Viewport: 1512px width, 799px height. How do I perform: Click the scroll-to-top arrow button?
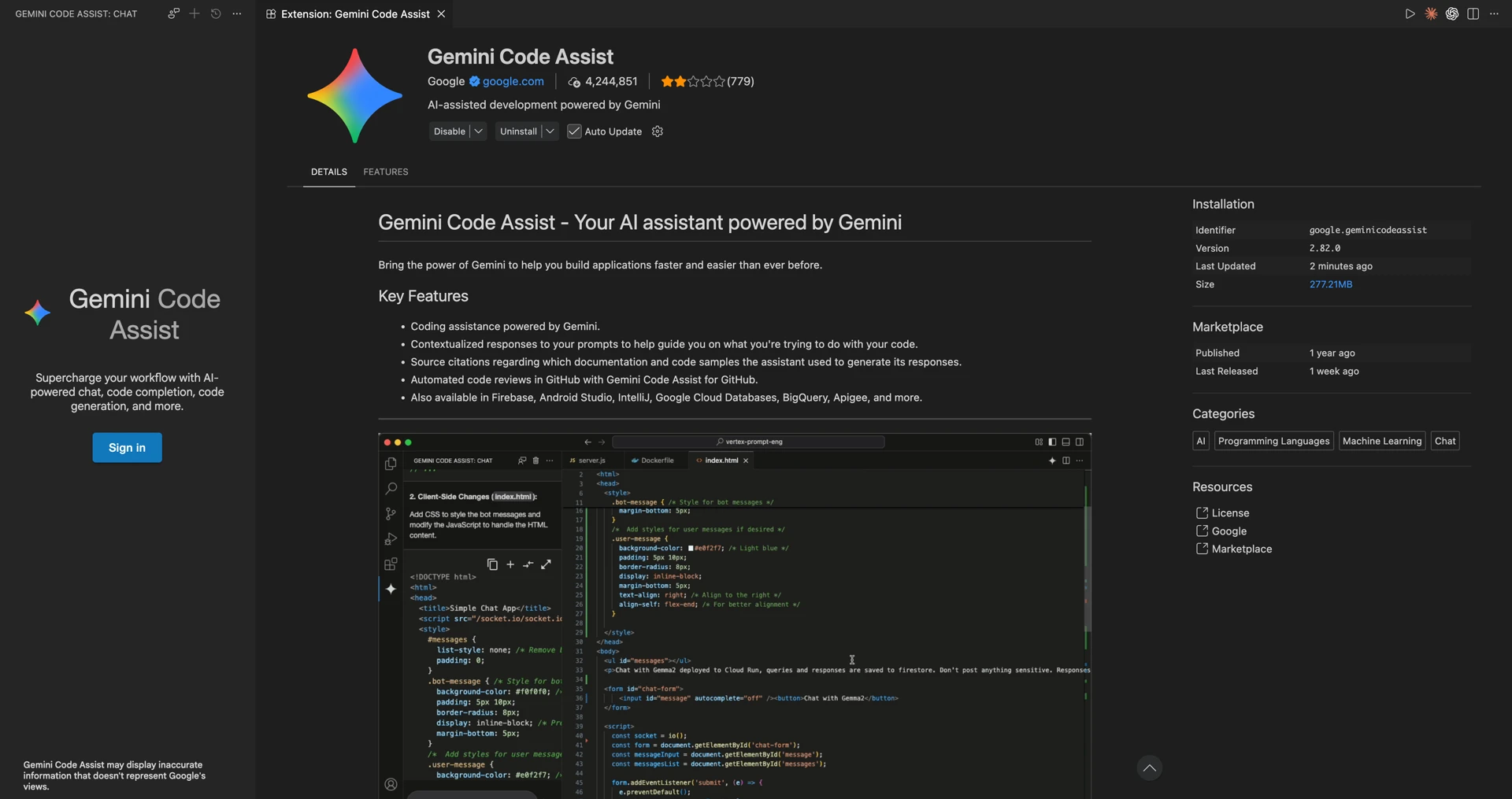[x=1150, y=768]
